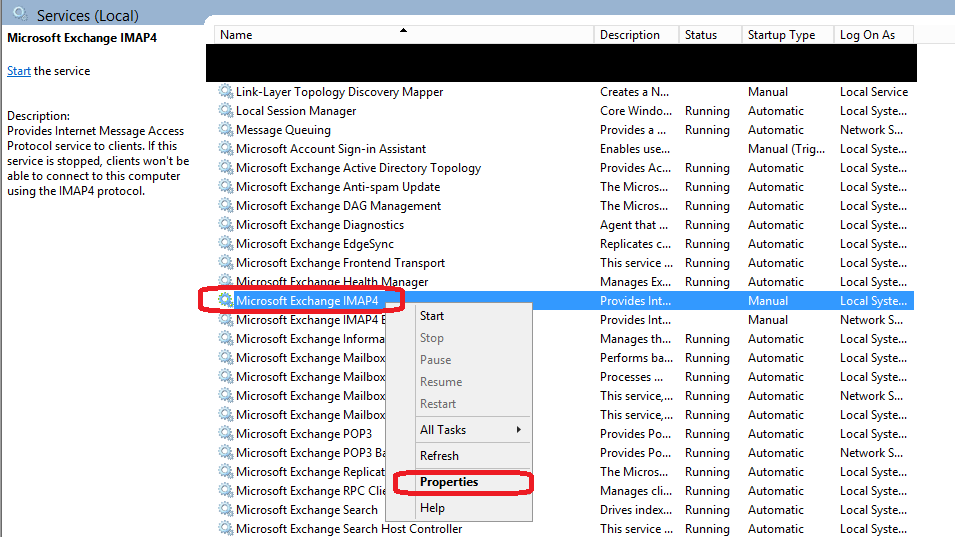
Task: Select Microsoft Exchange POP3 service name
Action: [304, 433]
